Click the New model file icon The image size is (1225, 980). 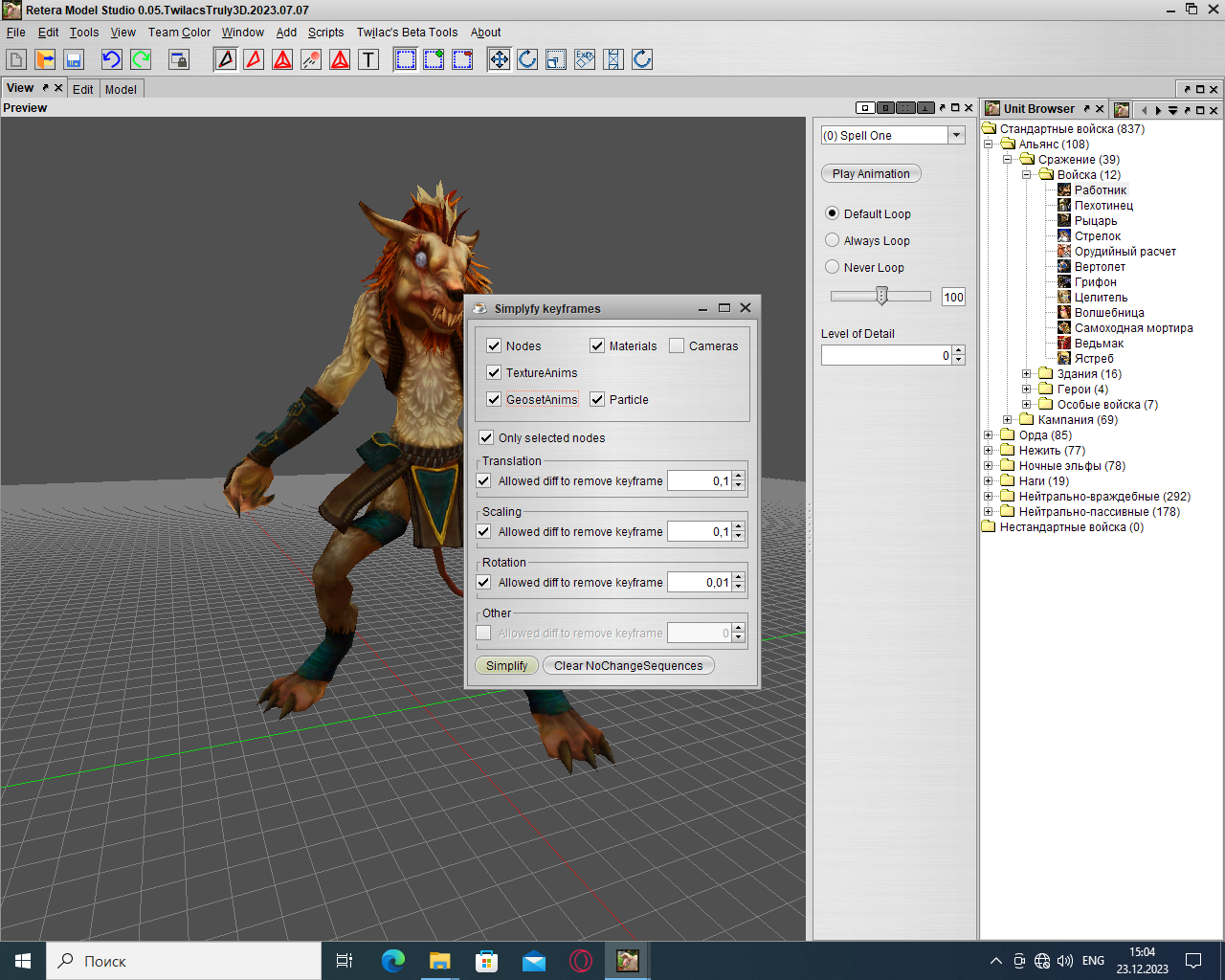tap(16, 59)
